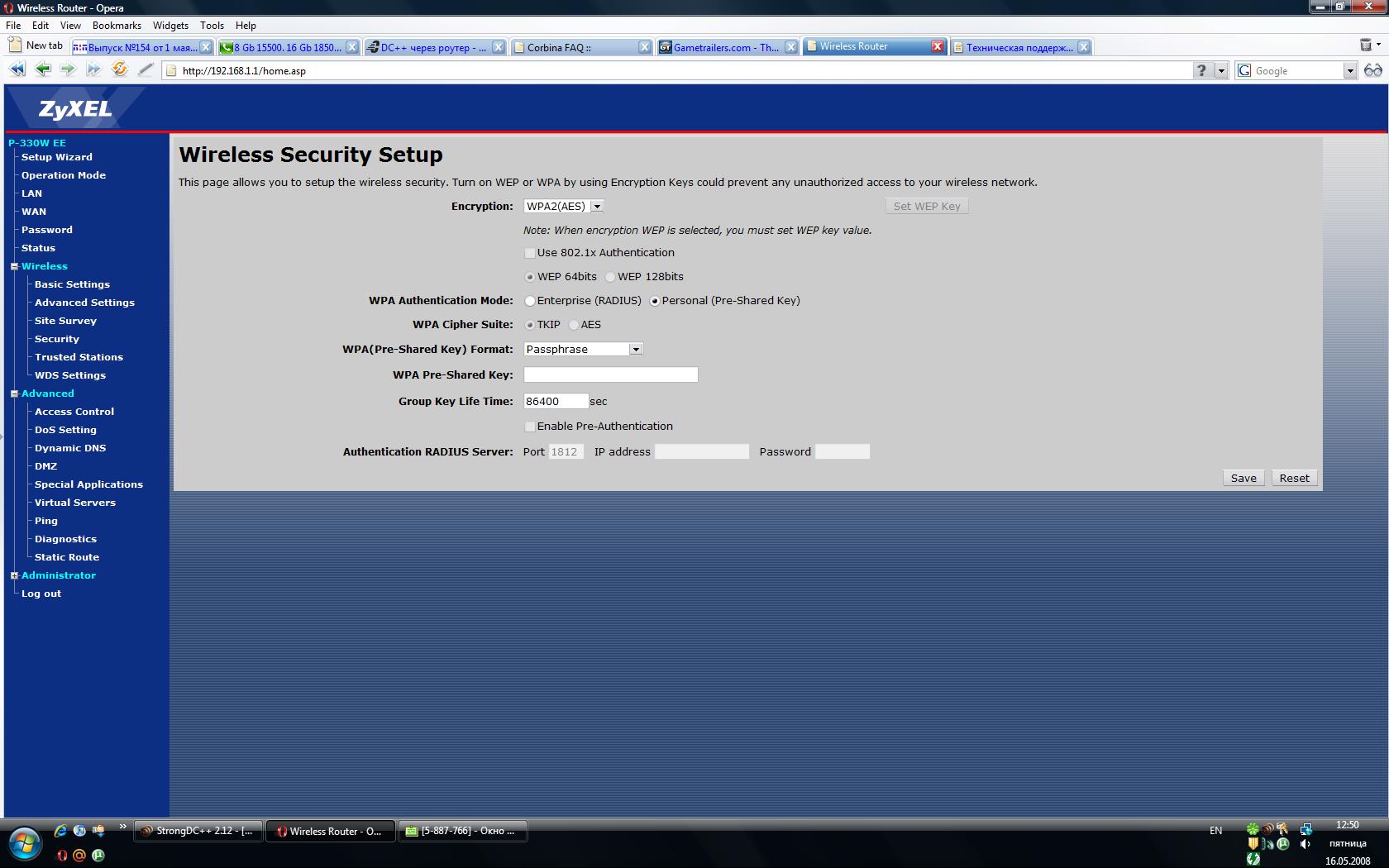
Task: Click the New tab page icon
Action: [x=14, y=45]
